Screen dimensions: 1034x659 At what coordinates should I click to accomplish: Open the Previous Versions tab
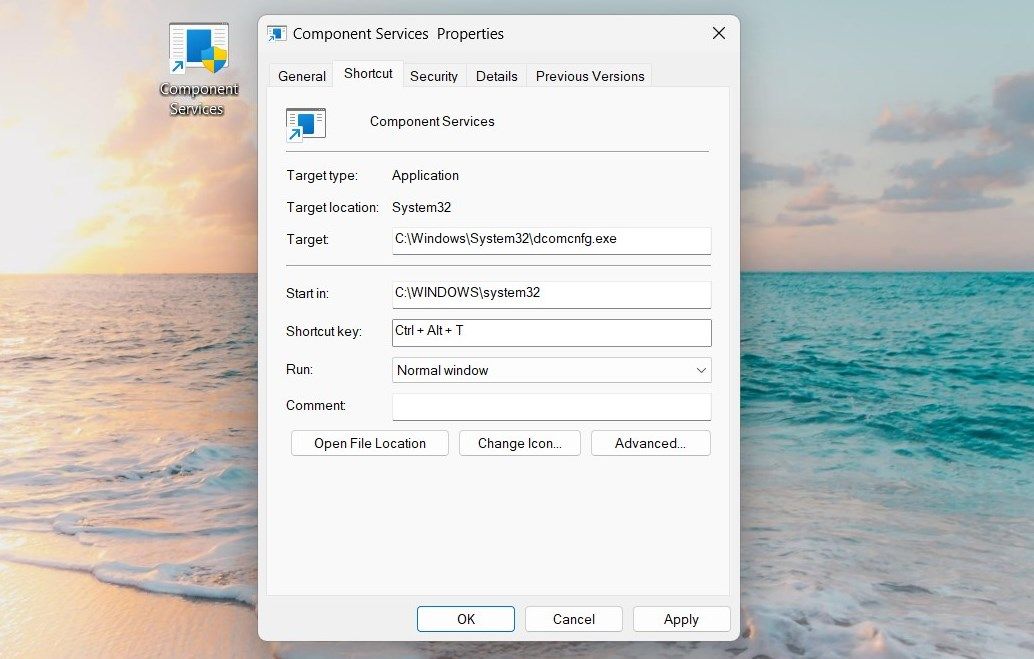[590, 77]
